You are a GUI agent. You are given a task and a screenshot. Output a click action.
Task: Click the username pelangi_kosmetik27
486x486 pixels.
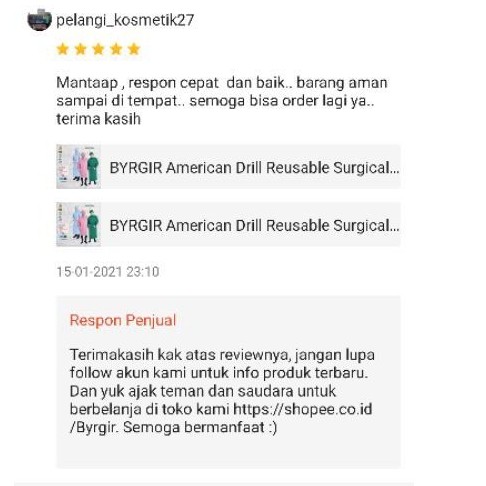coord(125,20)
